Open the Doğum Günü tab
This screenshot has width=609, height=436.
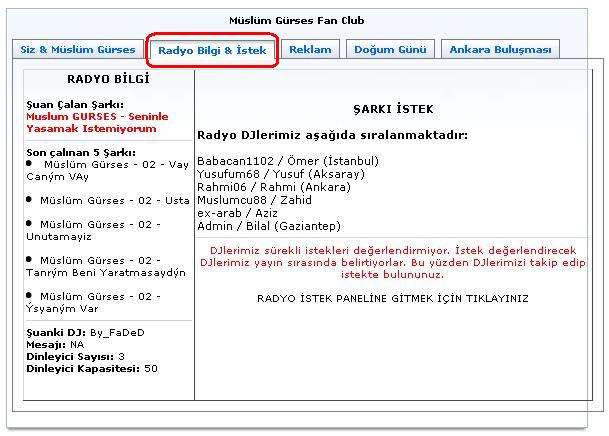click(390, 49)
